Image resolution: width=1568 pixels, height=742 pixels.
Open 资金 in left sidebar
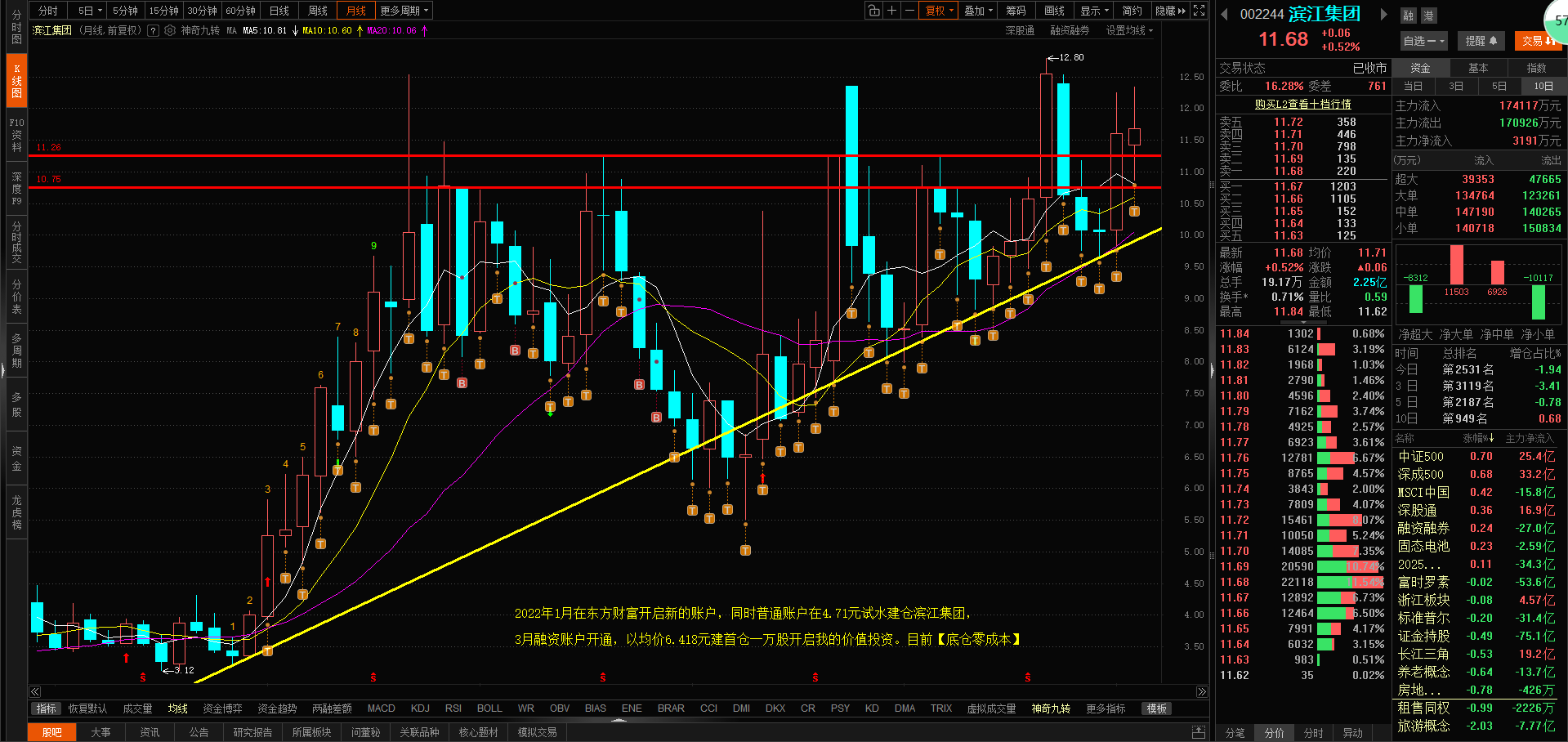click(x=16, y=458)
